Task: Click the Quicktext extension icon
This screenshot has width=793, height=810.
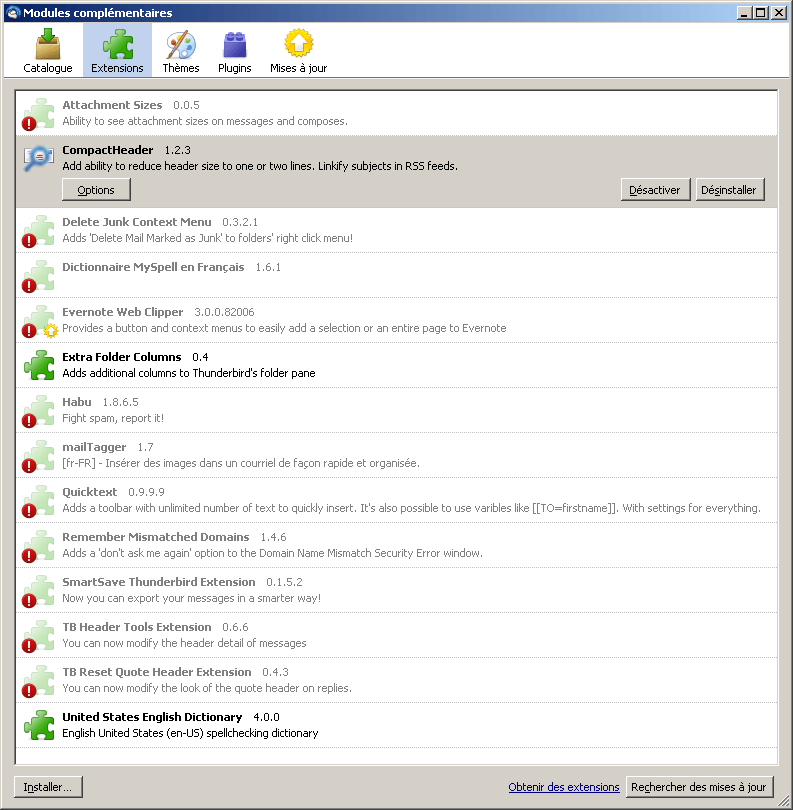Action: [x=39, y=501]
